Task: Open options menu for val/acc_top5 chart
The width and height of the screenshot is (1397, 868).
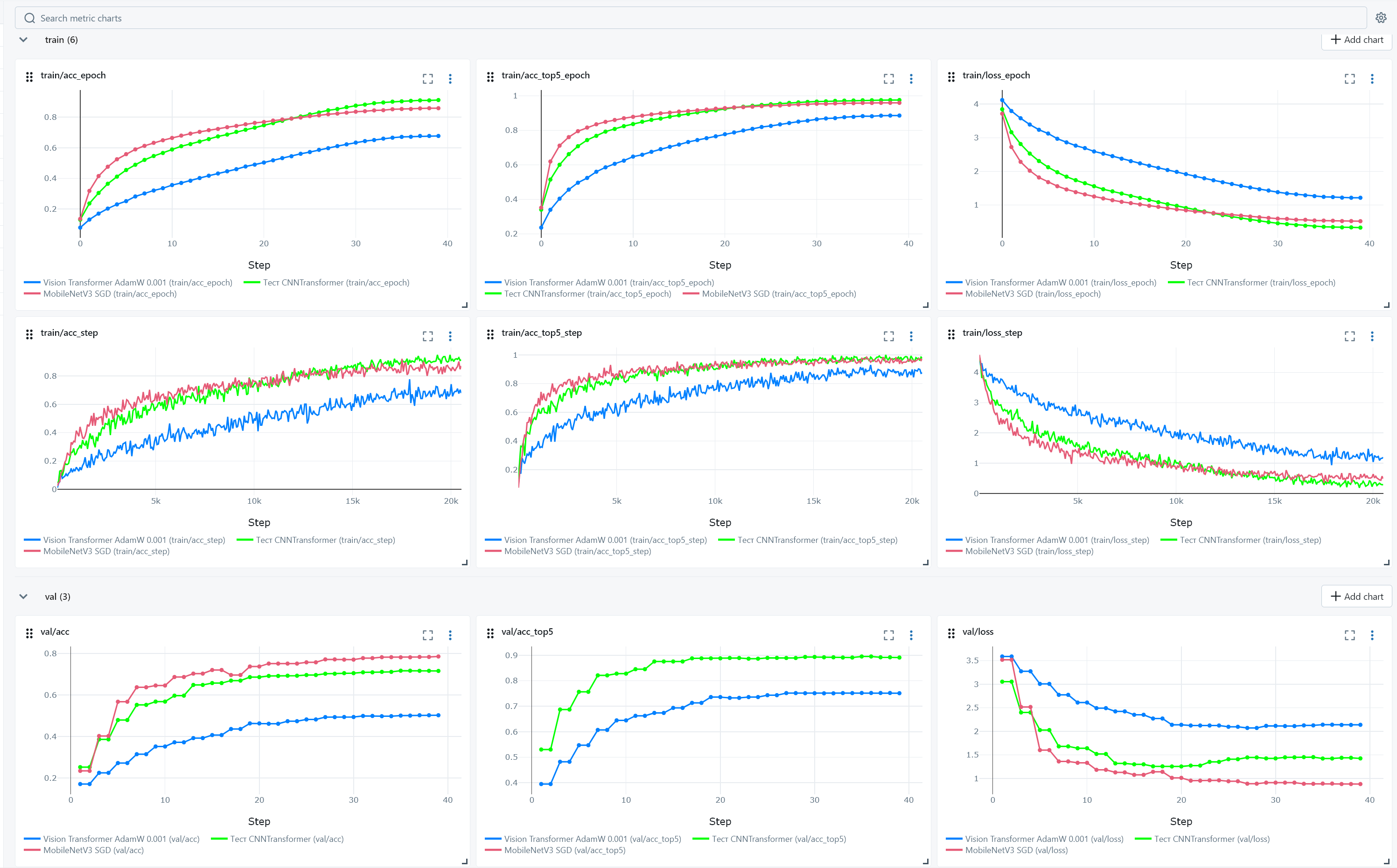Action: click(x=911, y=635)
